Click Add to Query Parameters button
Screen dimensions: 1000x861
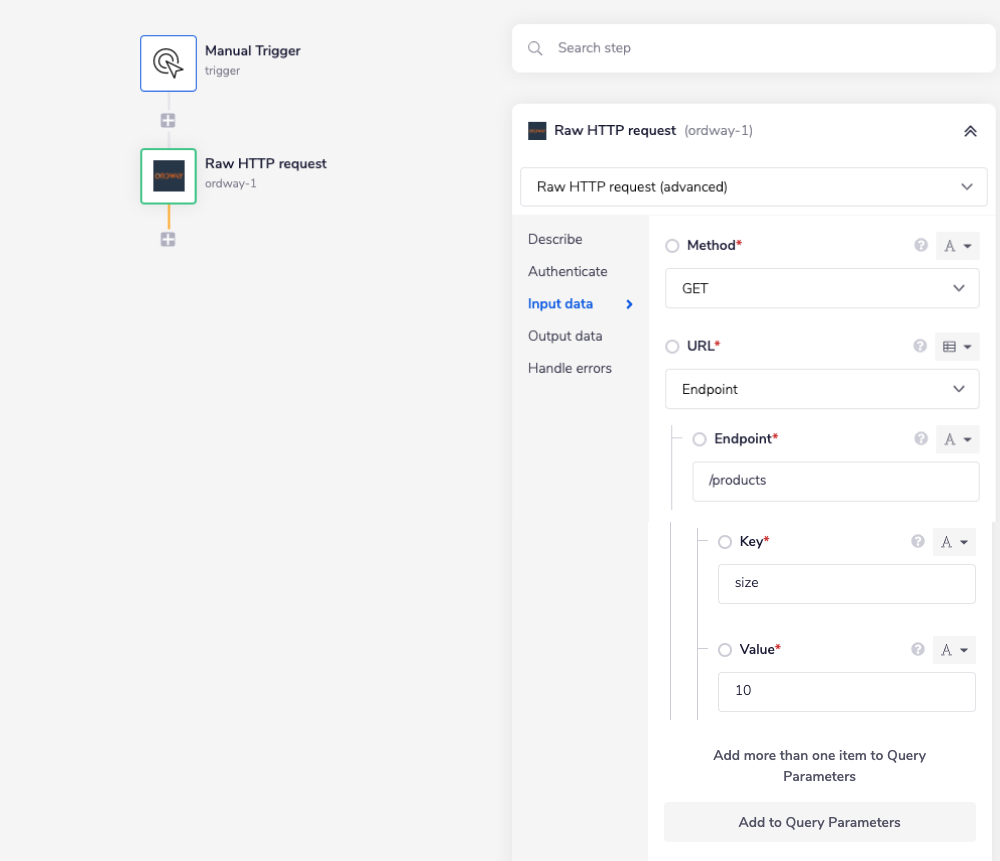(819, 822)
